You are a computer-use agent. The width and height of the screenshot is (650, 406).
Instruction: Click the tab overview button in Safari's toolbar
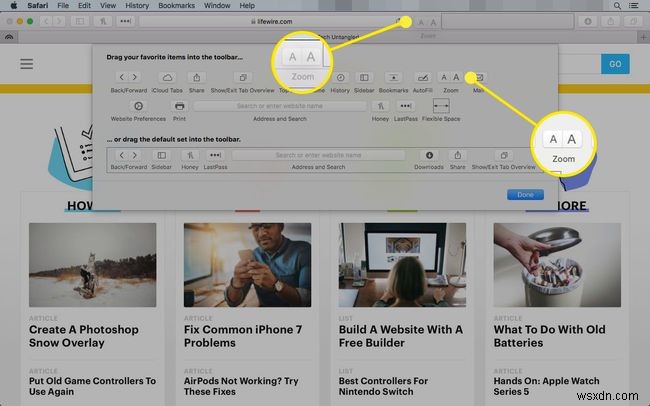(x=633, y=21)
